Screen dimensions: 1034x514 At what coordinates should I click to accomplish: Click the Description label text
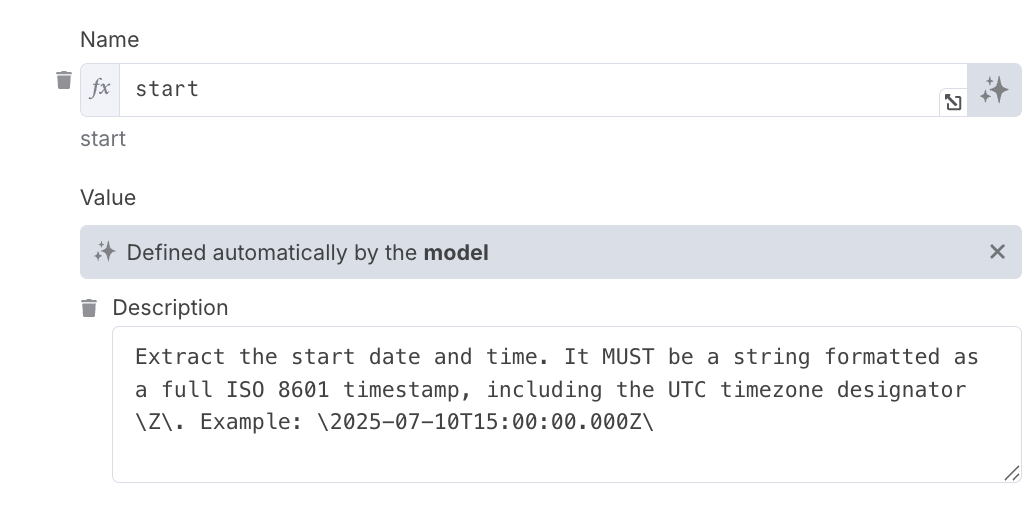pyautogui.click(x=170, y=308)
